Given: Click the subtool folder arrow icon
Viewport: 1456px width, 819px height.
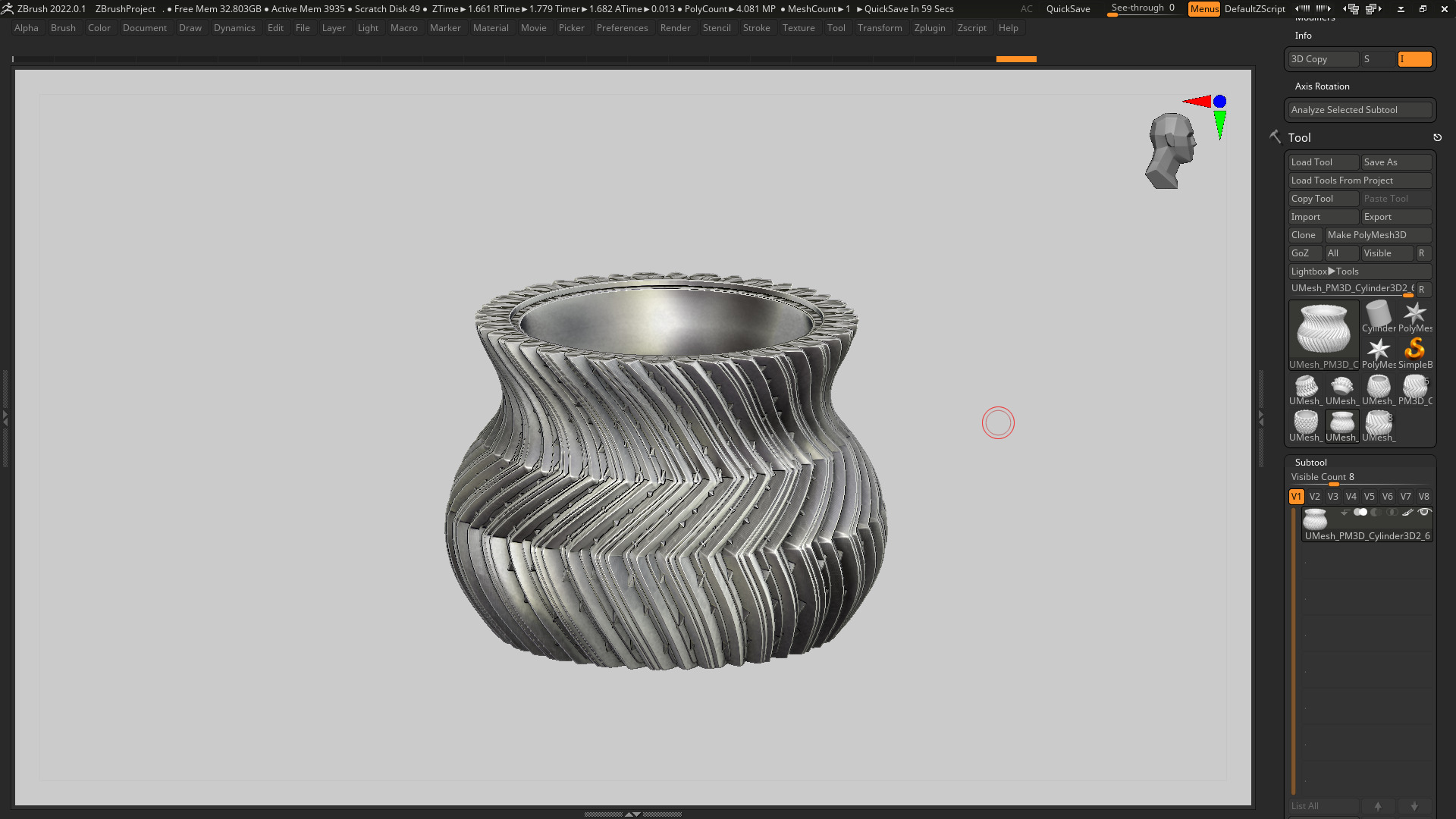Looking at the screenshot, I should [1345, 513].
